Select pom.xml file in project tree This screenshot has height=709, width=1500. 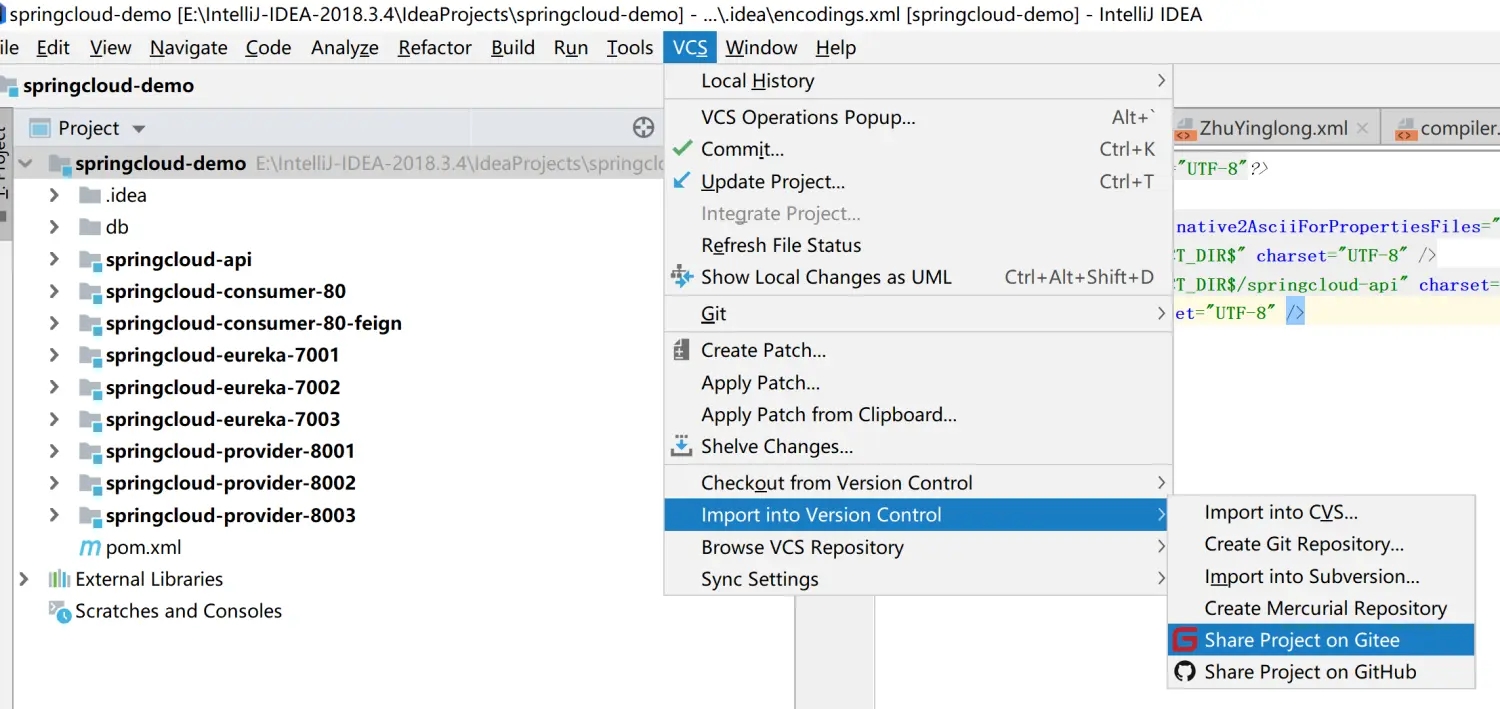click(144, 547)
